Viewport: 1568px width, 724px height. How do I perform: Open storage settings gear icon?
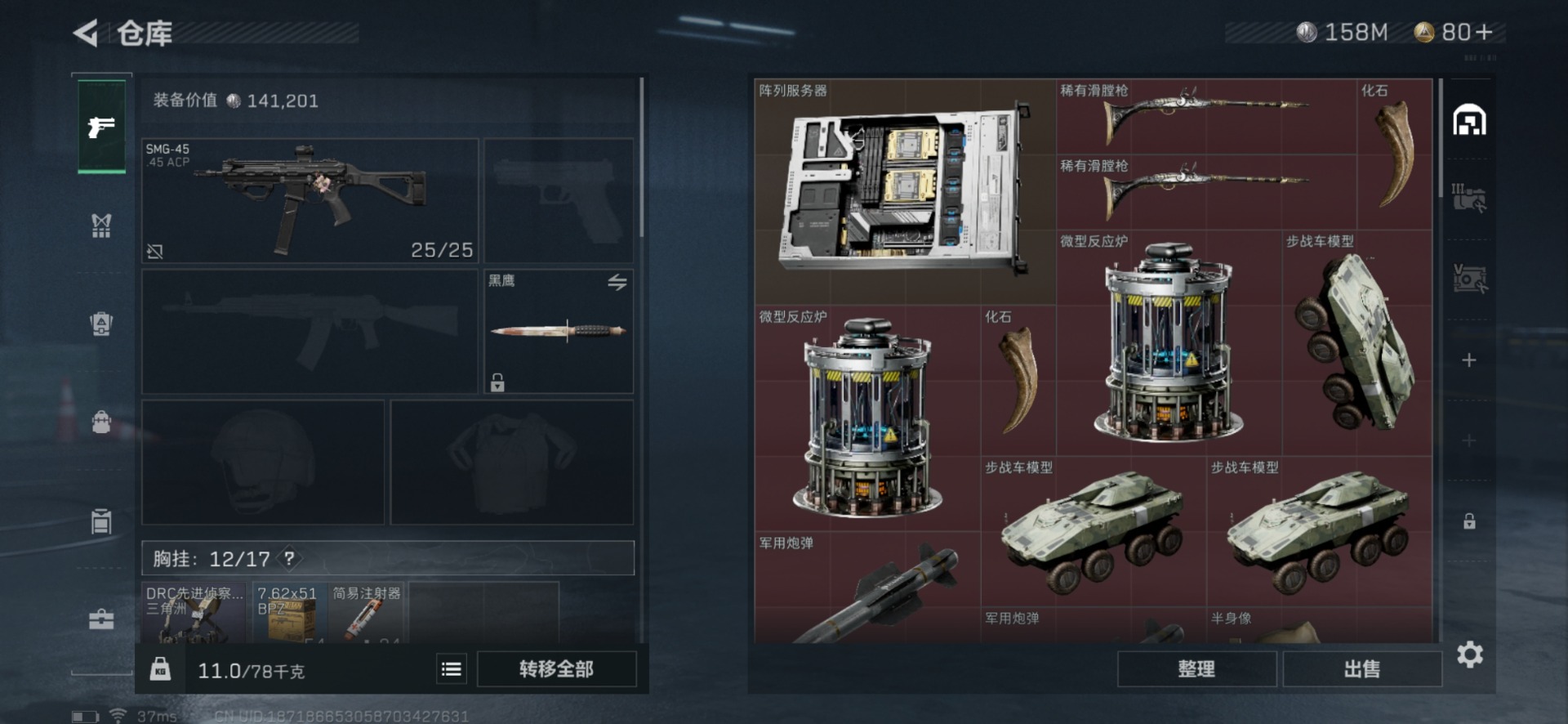coord(1469,655)
